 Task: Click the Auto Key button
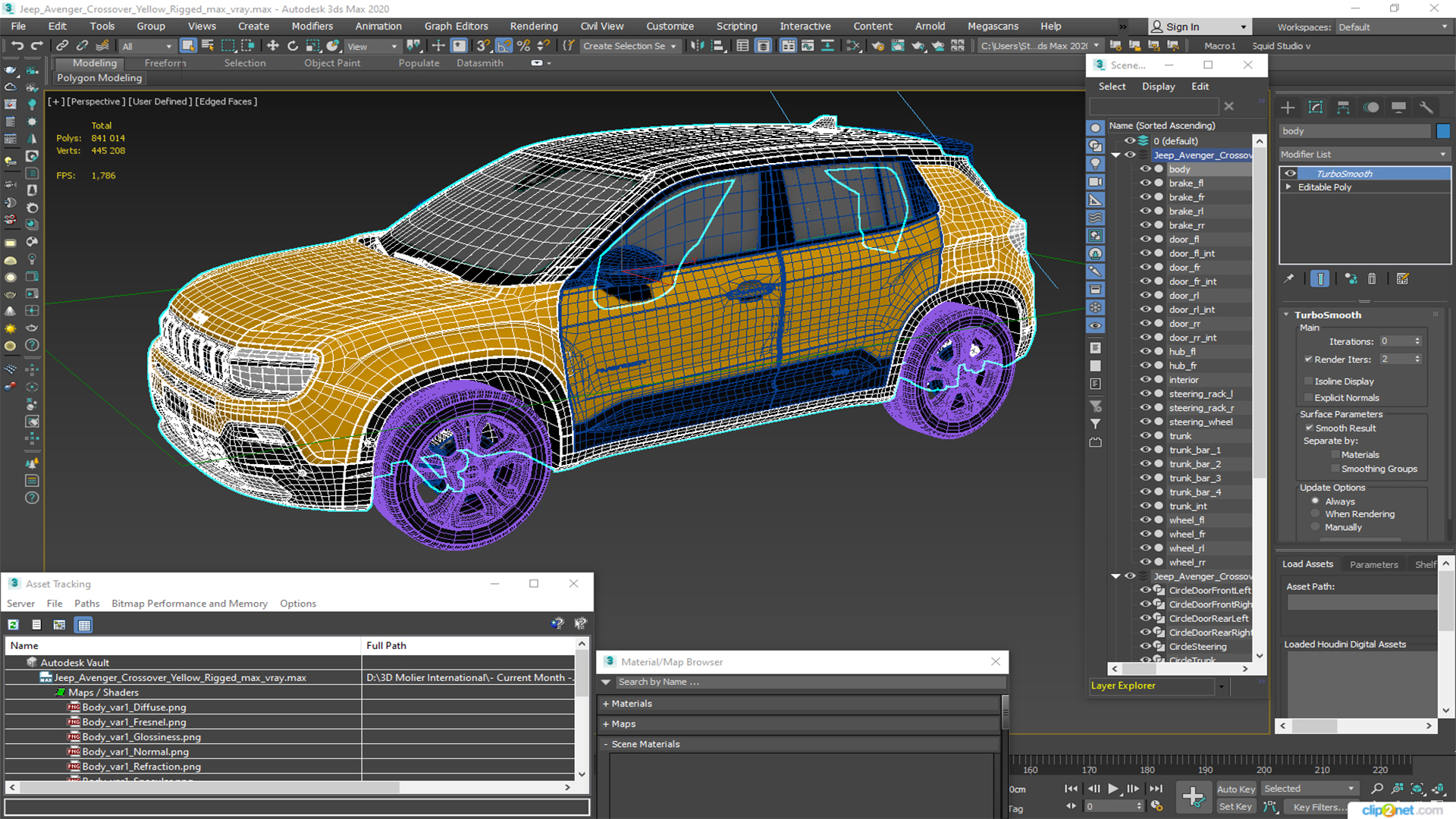[x=1236, y=789]
